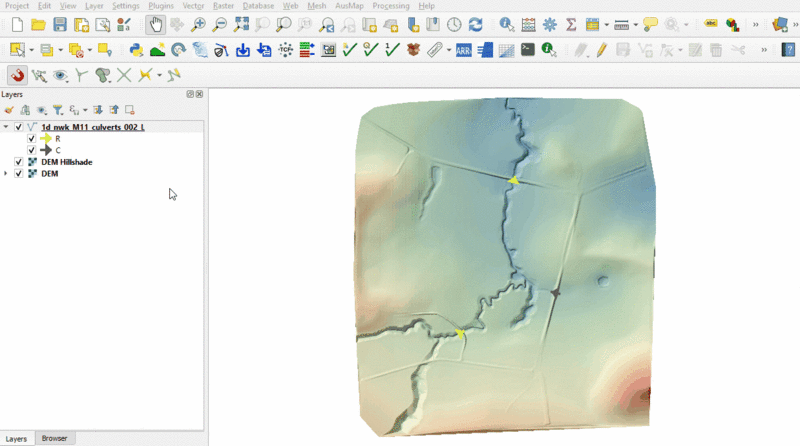Toggle visibility of the R symbol class
This screenshot has height=446, width=800.
click(x=32, y=139)
